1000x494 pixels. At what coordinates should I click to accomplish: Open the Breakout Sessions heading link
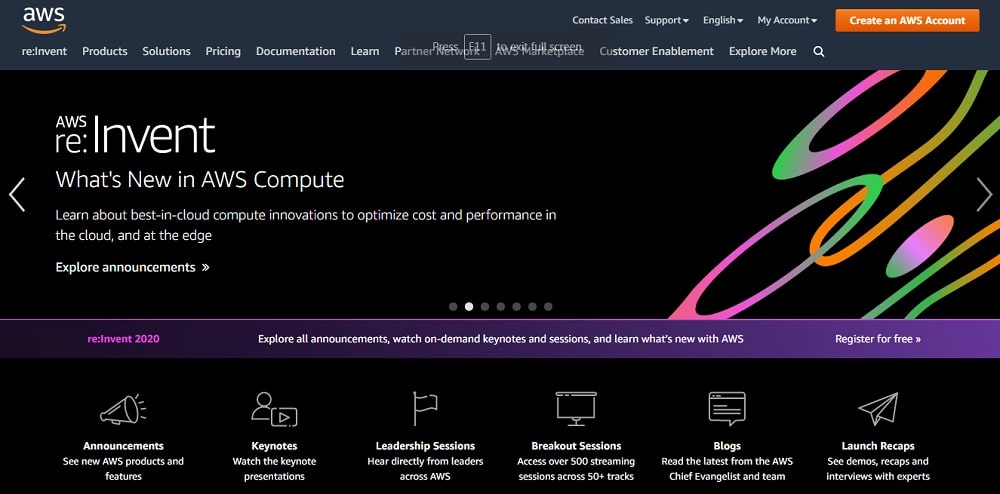tap(577, 446)
